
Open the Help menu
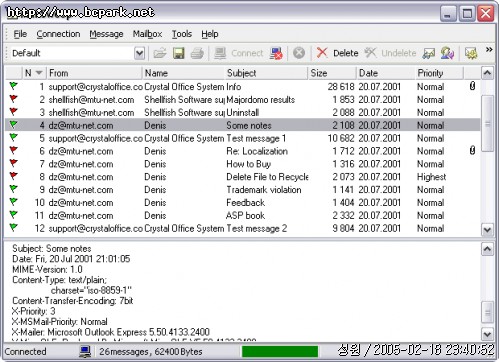pos(210,34)
